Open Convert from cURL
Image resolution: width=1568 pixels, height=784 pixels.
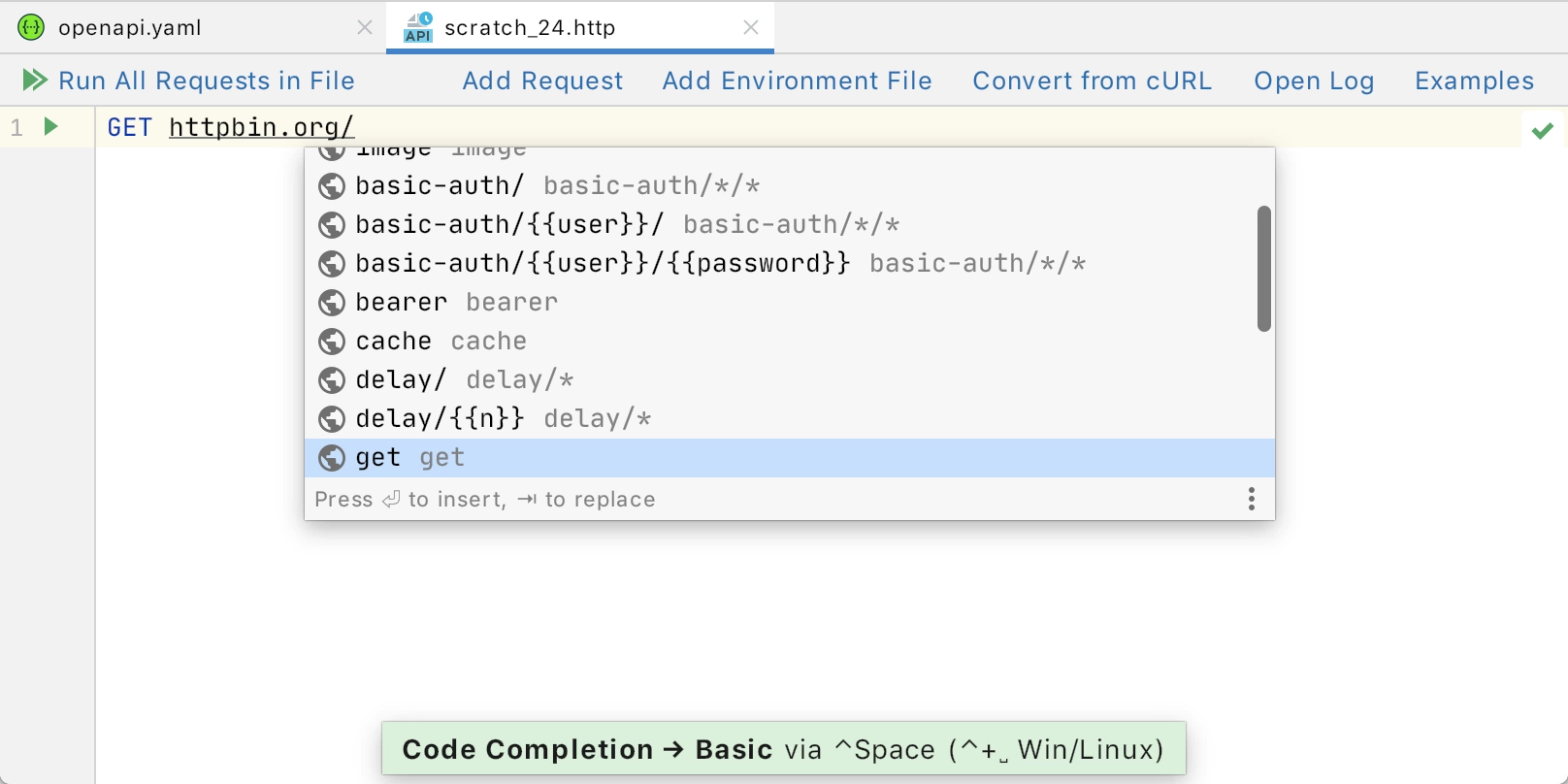[x=1093, y=81]
